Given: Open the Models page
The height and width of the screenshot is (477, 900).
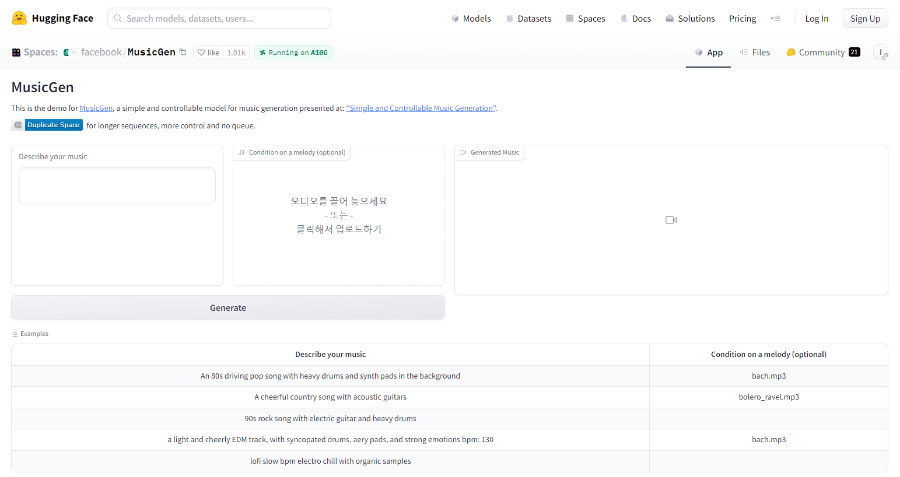Looking at the screenshot, I should pyautogui.click(x=471, y=18).
